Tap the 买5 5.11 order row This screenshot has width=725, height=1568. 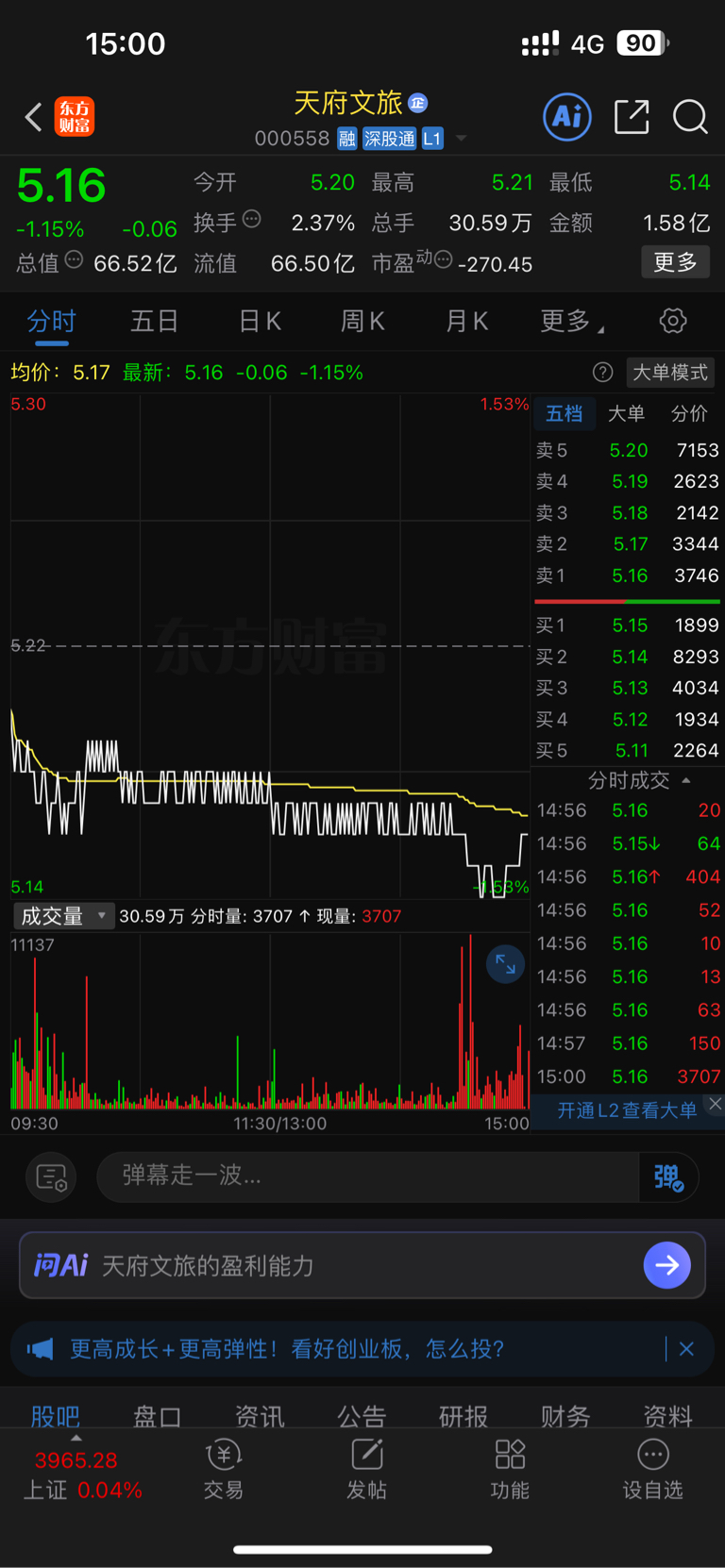tap(628, 751)
